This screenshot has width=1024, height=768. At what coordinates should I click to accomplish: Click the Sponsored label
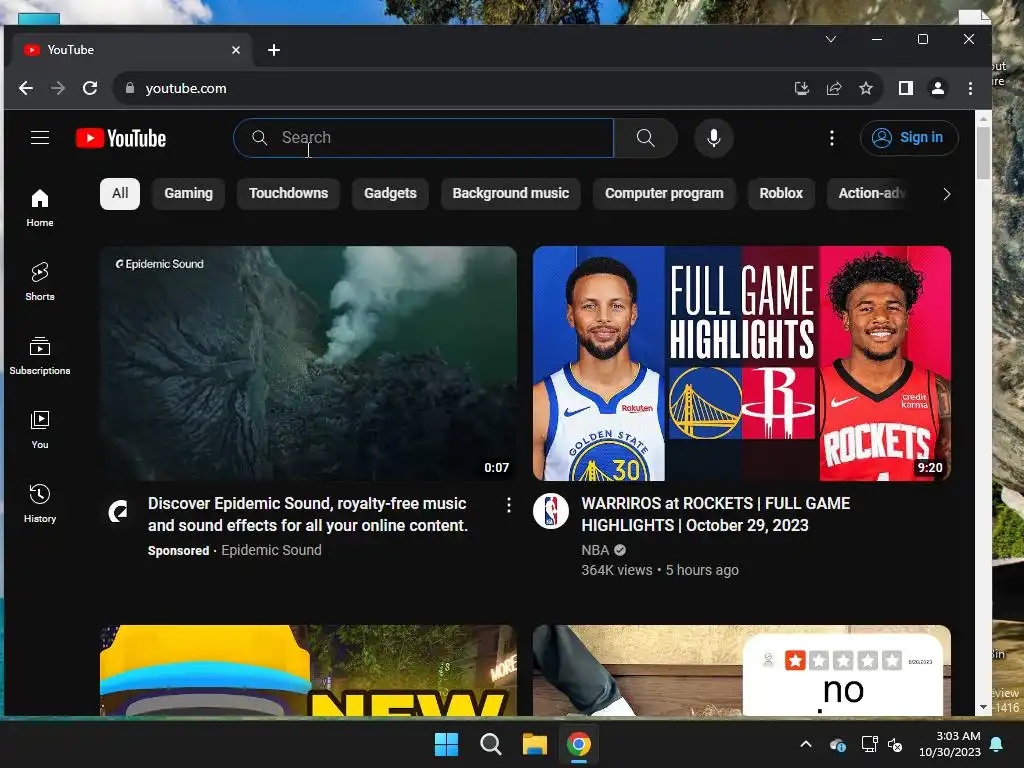[x=178, y=551]
